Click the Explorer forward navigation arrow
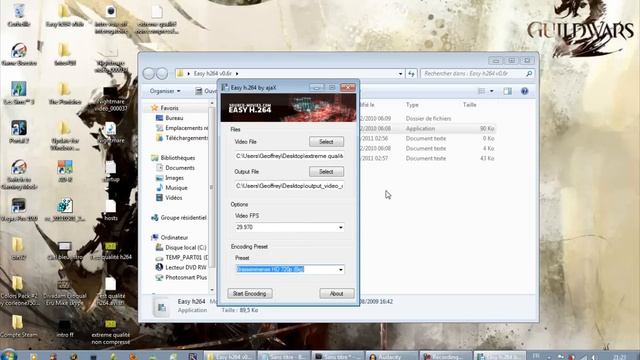Screen dimensions: 640x360 [x=162, y=73]
